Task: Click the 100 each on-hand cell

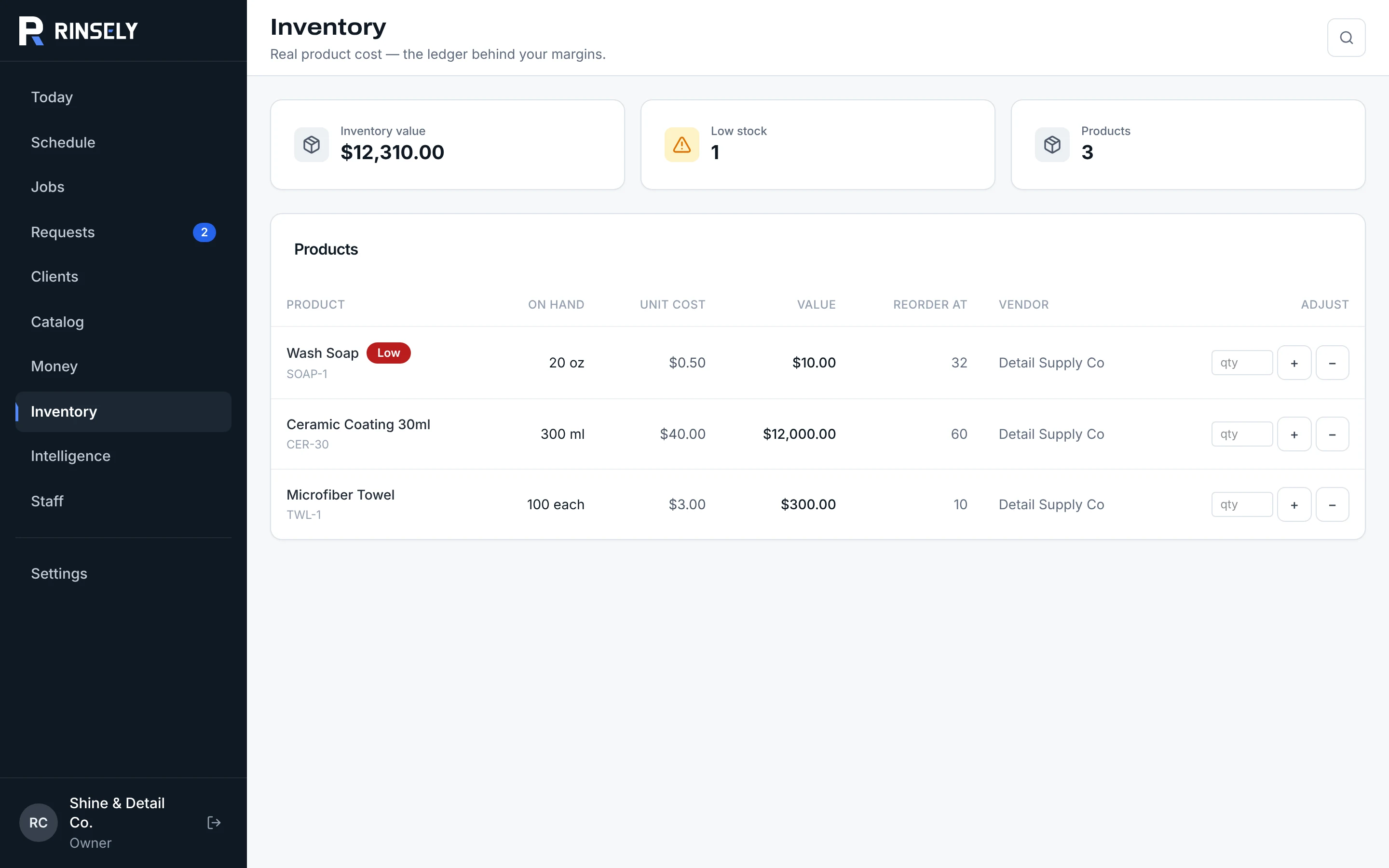Action: point(556,504)
